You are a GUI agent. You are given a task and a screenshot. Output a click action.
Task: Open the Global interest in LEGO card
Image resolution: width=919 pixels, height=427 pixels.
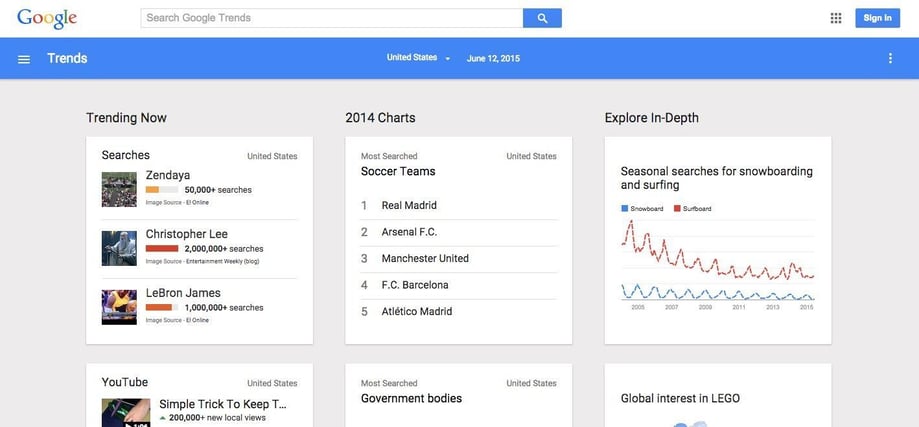[x=680, y=398]
